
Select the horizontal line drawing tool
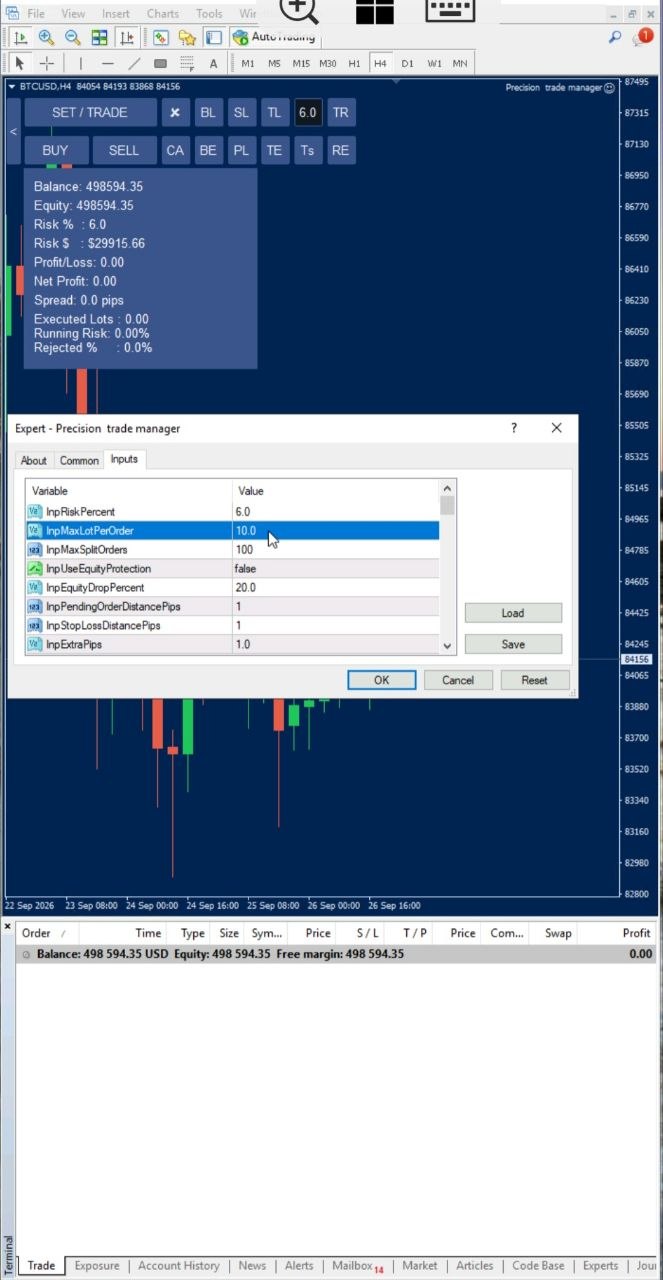click(108, 63)
